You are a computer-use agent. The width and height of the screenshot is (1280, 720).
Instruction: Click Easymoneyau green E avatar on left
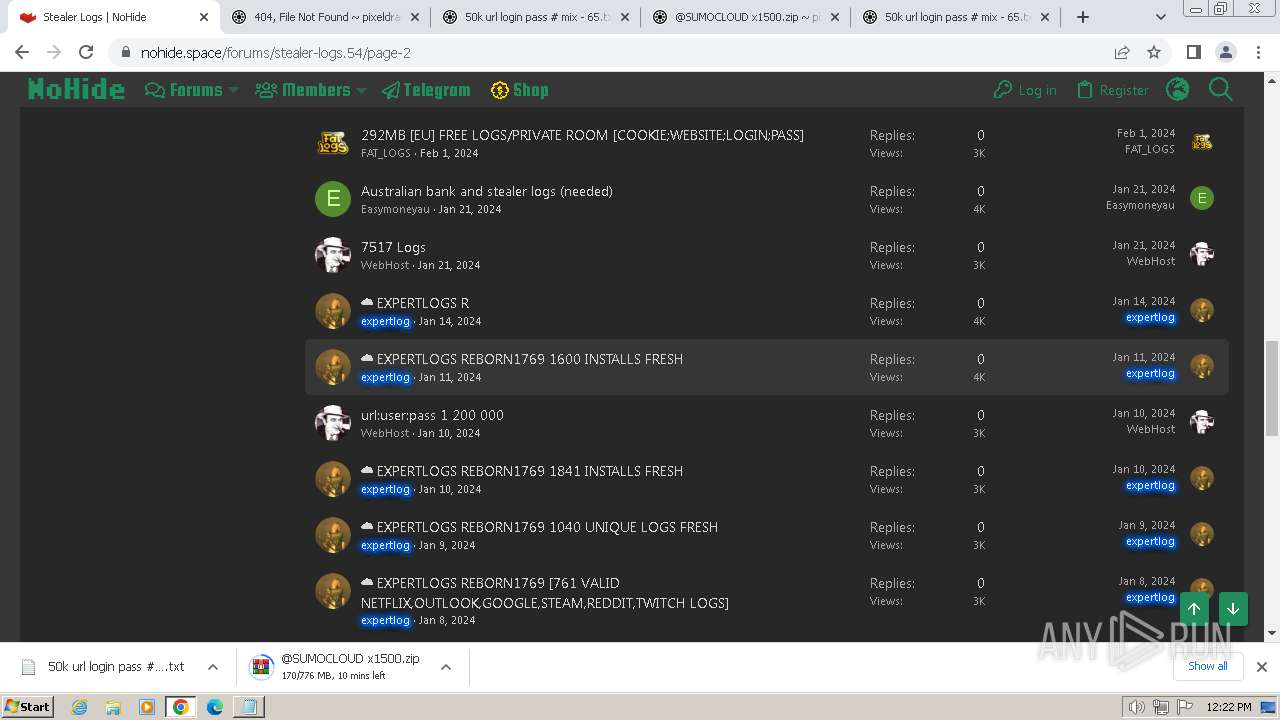[x=333, y=199]
